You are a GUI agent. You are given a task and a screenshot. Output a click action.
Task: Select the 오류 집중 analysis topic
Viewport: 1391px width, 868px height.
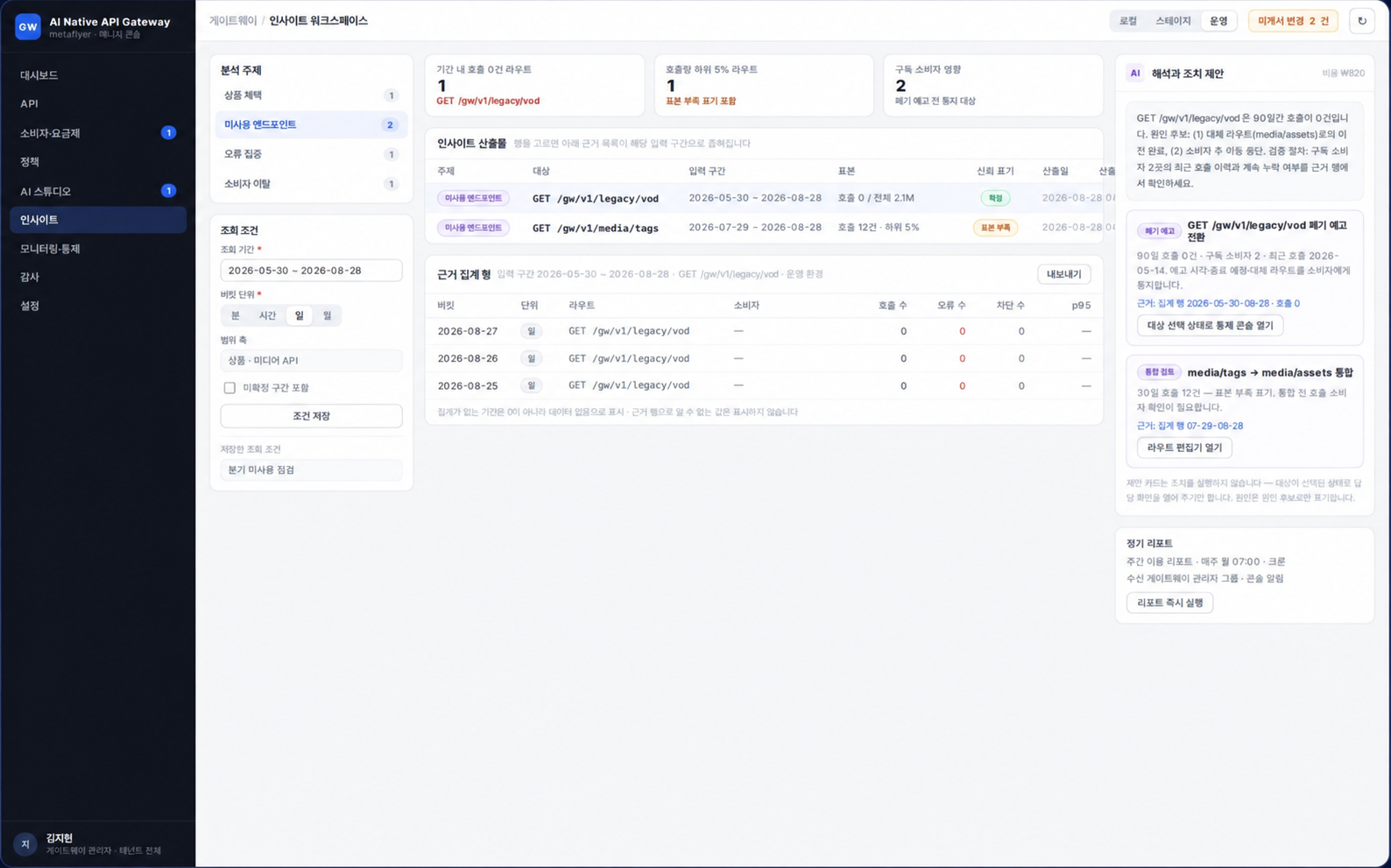(311, 154)
